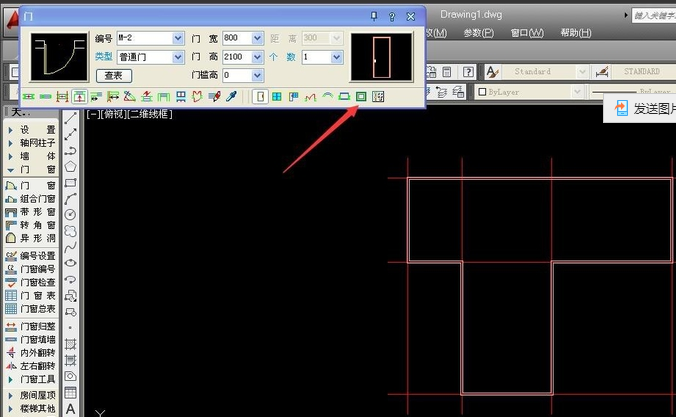The height and width of the screenshot is (417, 676).
Task: Select the fill whole wall segment icon
Action: point(164,97)
